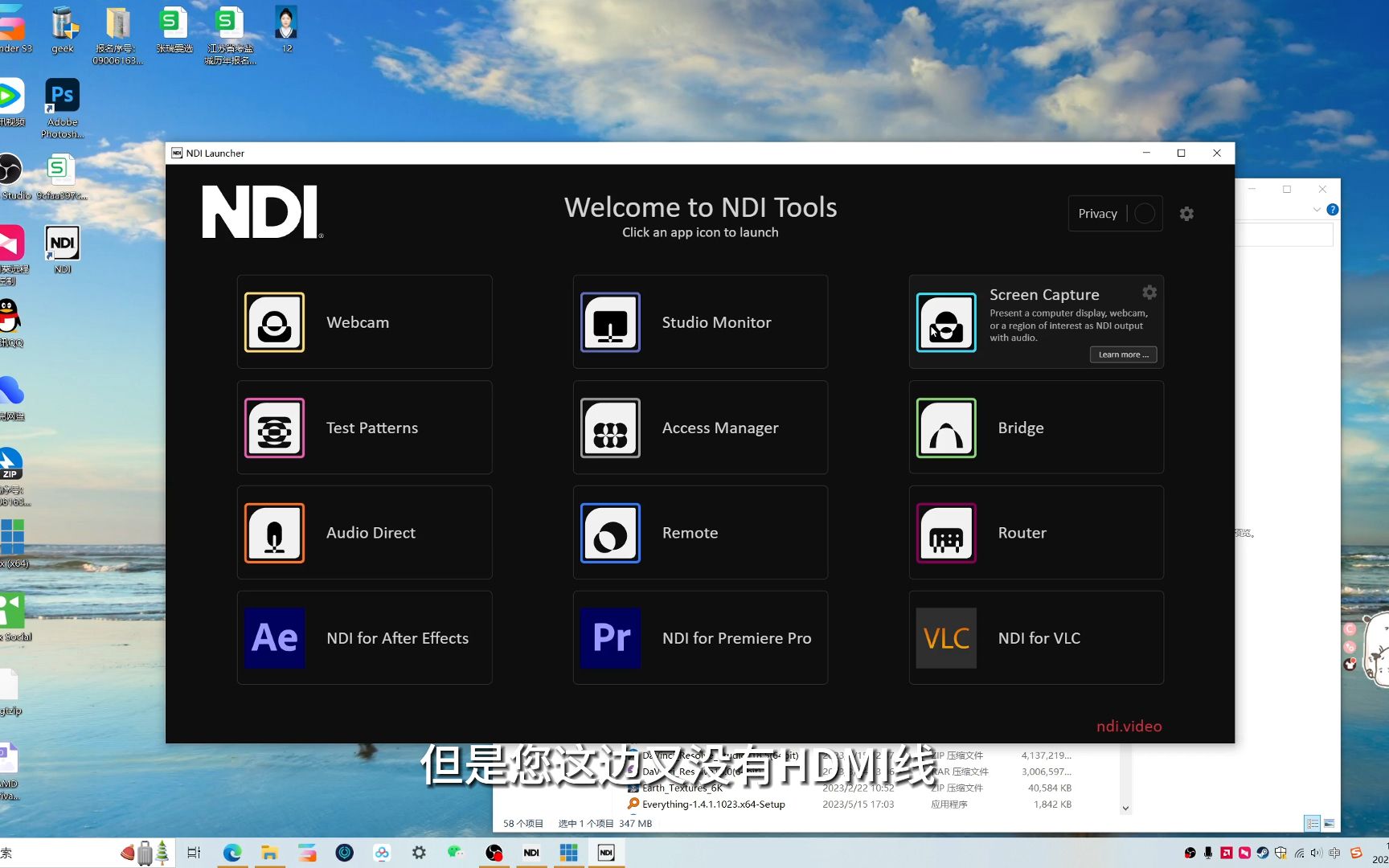Open the Wi-Fi network tray icon
The width and height of the screenshot is (1389, 868).
tap(1299, 853)
